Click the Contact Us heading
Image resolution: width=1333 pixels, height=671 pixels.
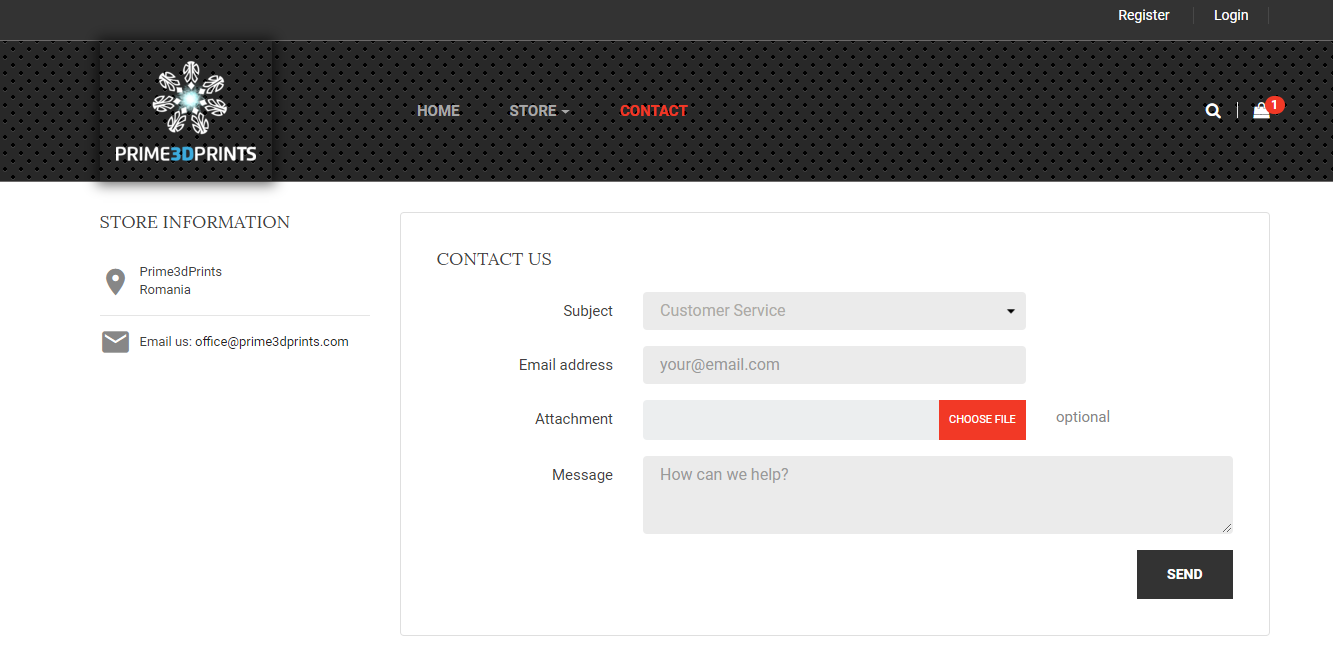[x=494, y=260]
